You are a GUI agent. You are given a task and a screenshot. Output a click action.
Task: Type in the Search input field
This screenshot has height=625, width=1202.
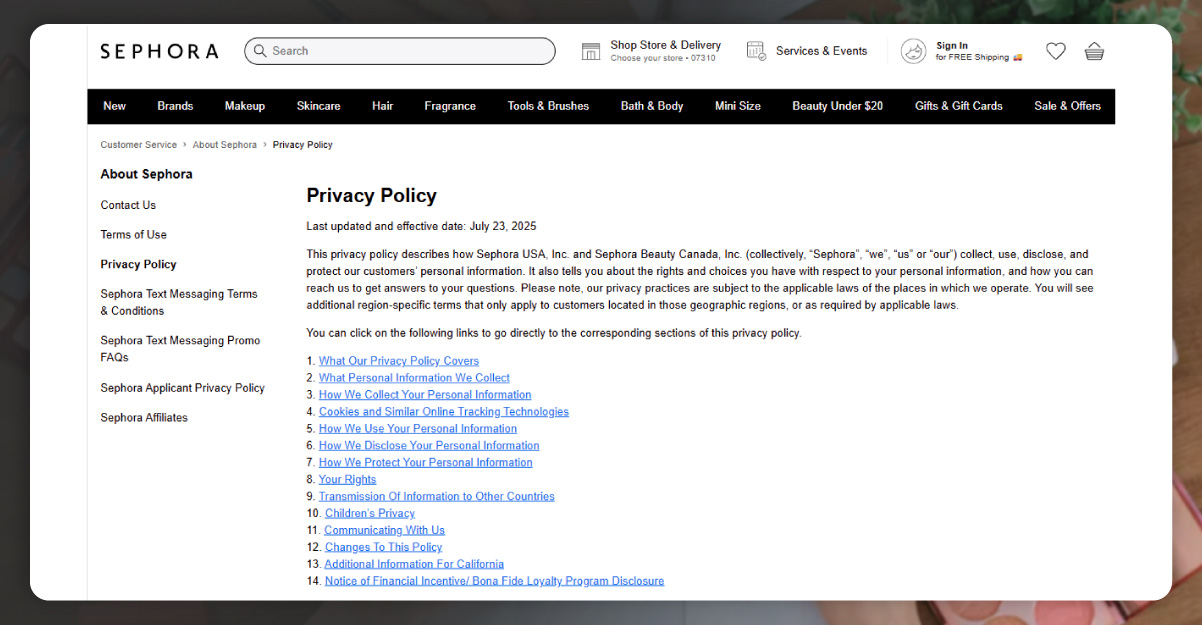point(410,51)
